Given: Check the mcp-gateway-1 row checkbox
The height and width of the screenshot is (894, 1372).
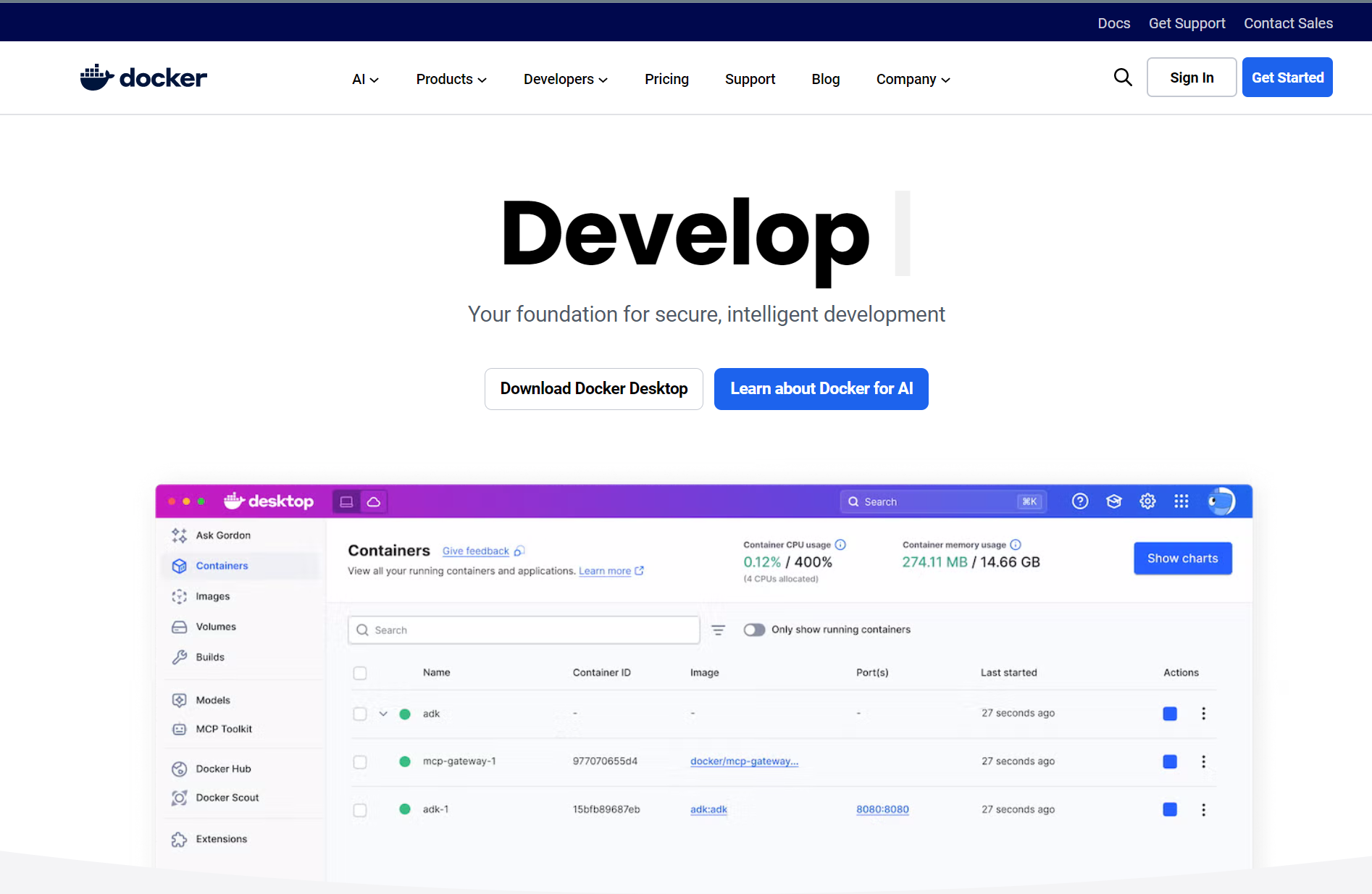Looking at the screenshot, I should coord(360,761).
